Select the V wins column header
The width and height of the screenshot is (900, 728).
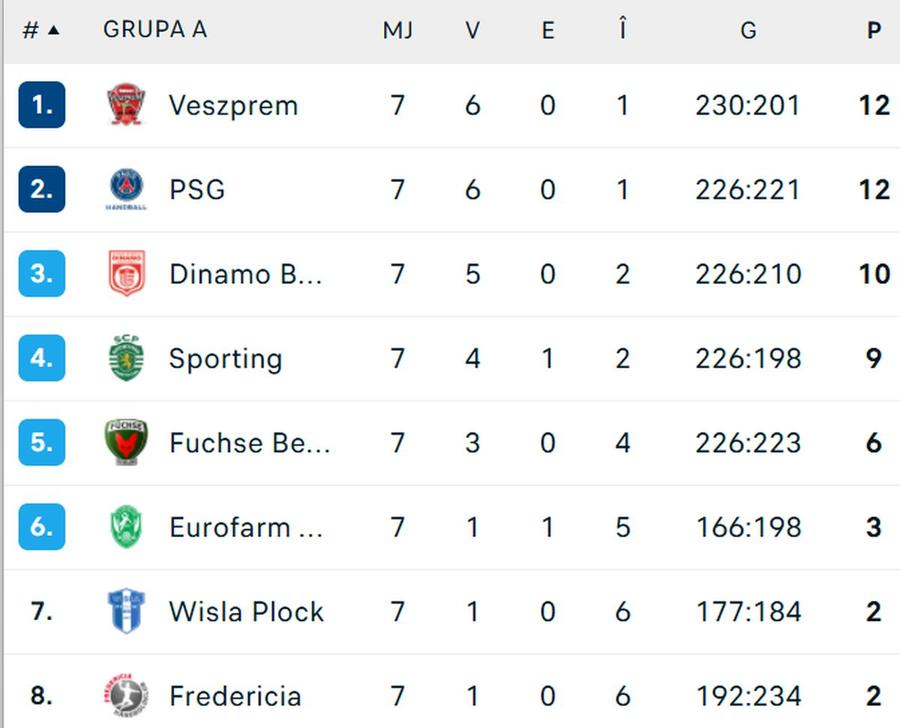[x=472, y=30]
